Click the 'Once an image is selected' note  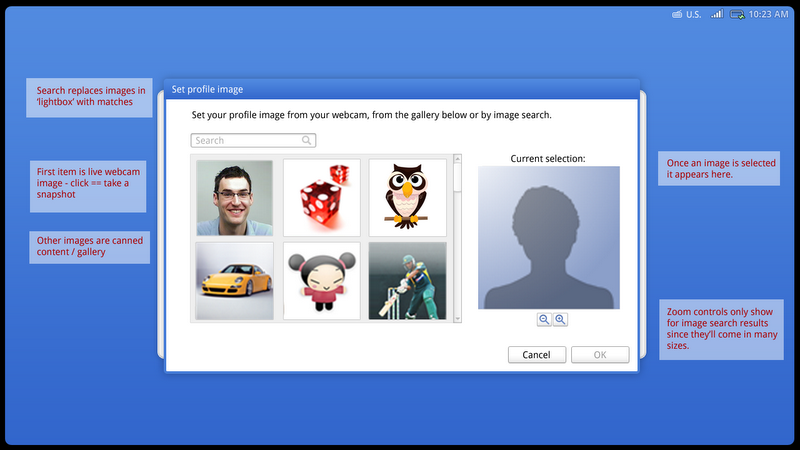tap(719, 168)
